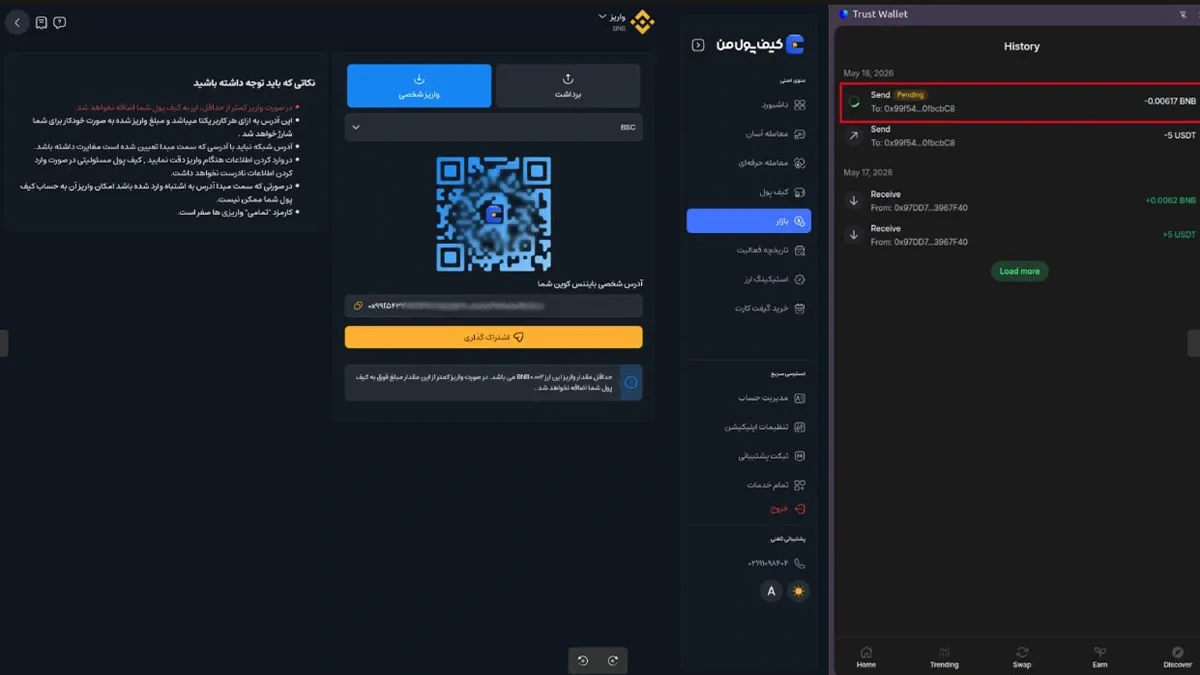Click the Binance BNB coin logo

tap(641, 21)
